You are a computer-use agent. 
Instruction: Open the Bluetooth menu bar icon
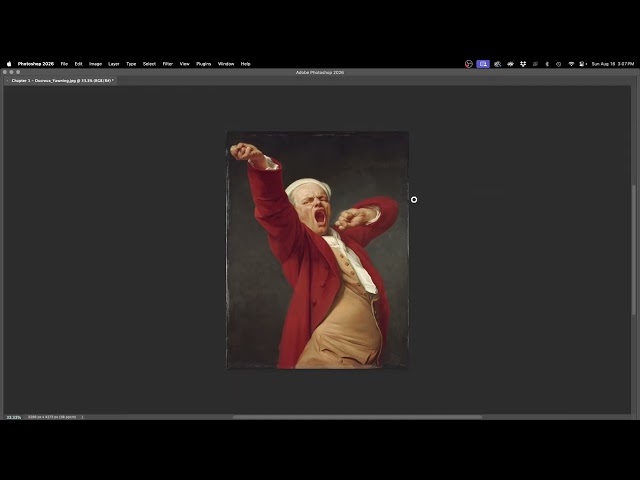pos(547,64)
